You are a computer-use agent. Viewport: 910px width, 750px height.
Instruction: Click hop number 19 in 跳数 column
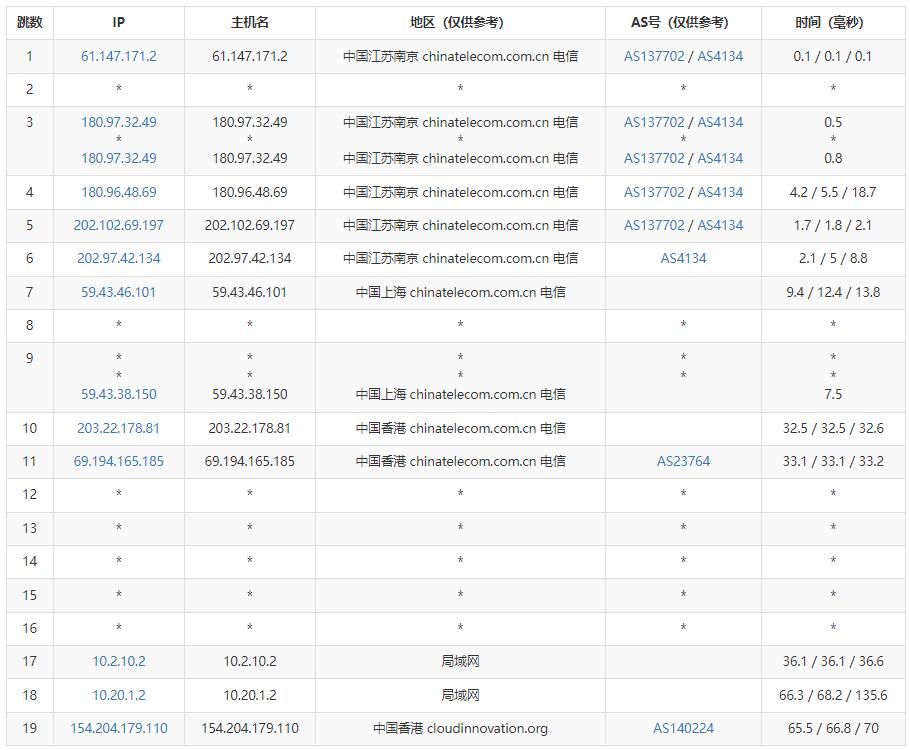[x=30, y=728]
